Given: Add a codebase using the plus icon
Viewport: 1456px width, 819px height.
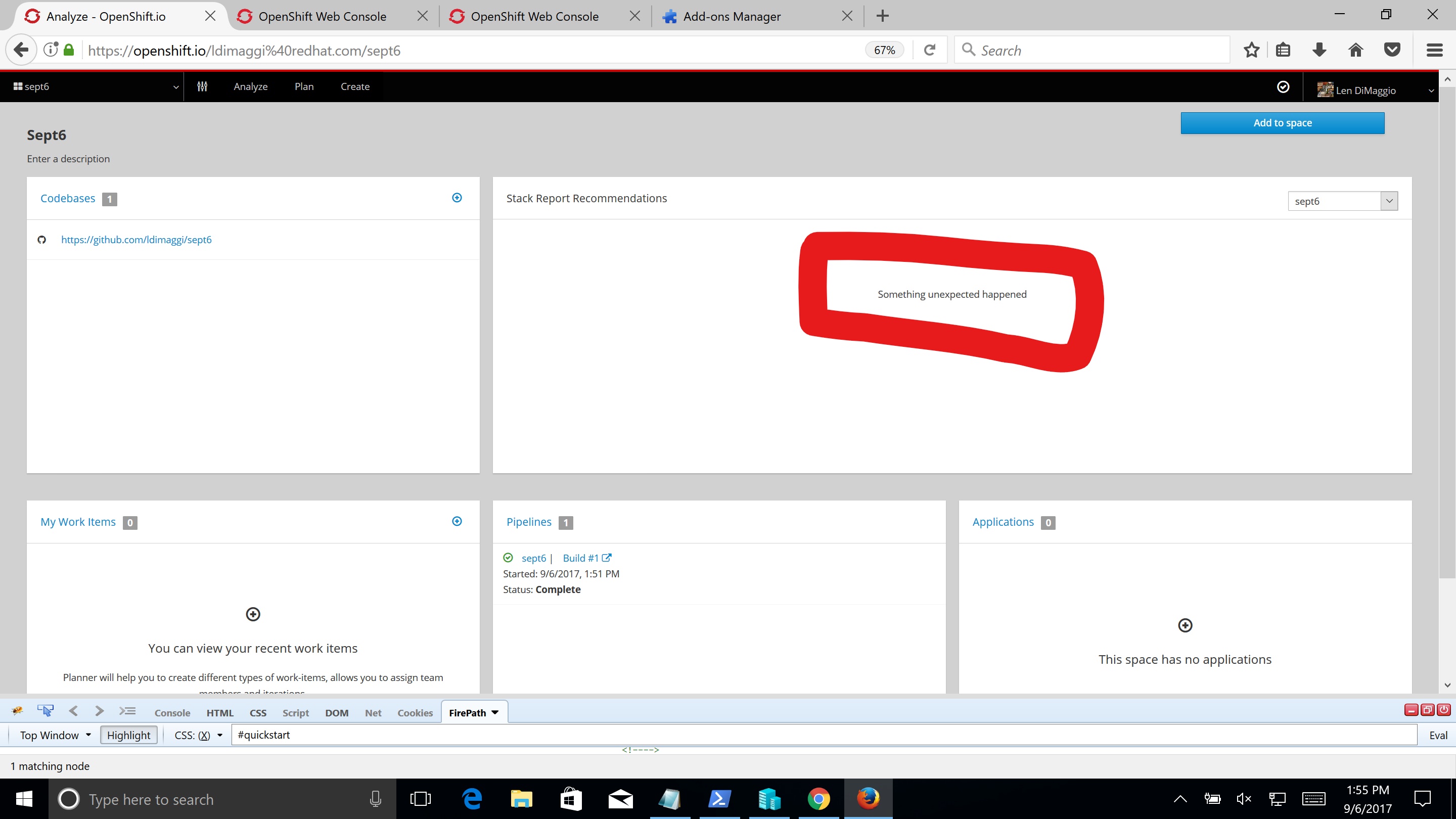Looking at the screenshot, I should [457, 197].
